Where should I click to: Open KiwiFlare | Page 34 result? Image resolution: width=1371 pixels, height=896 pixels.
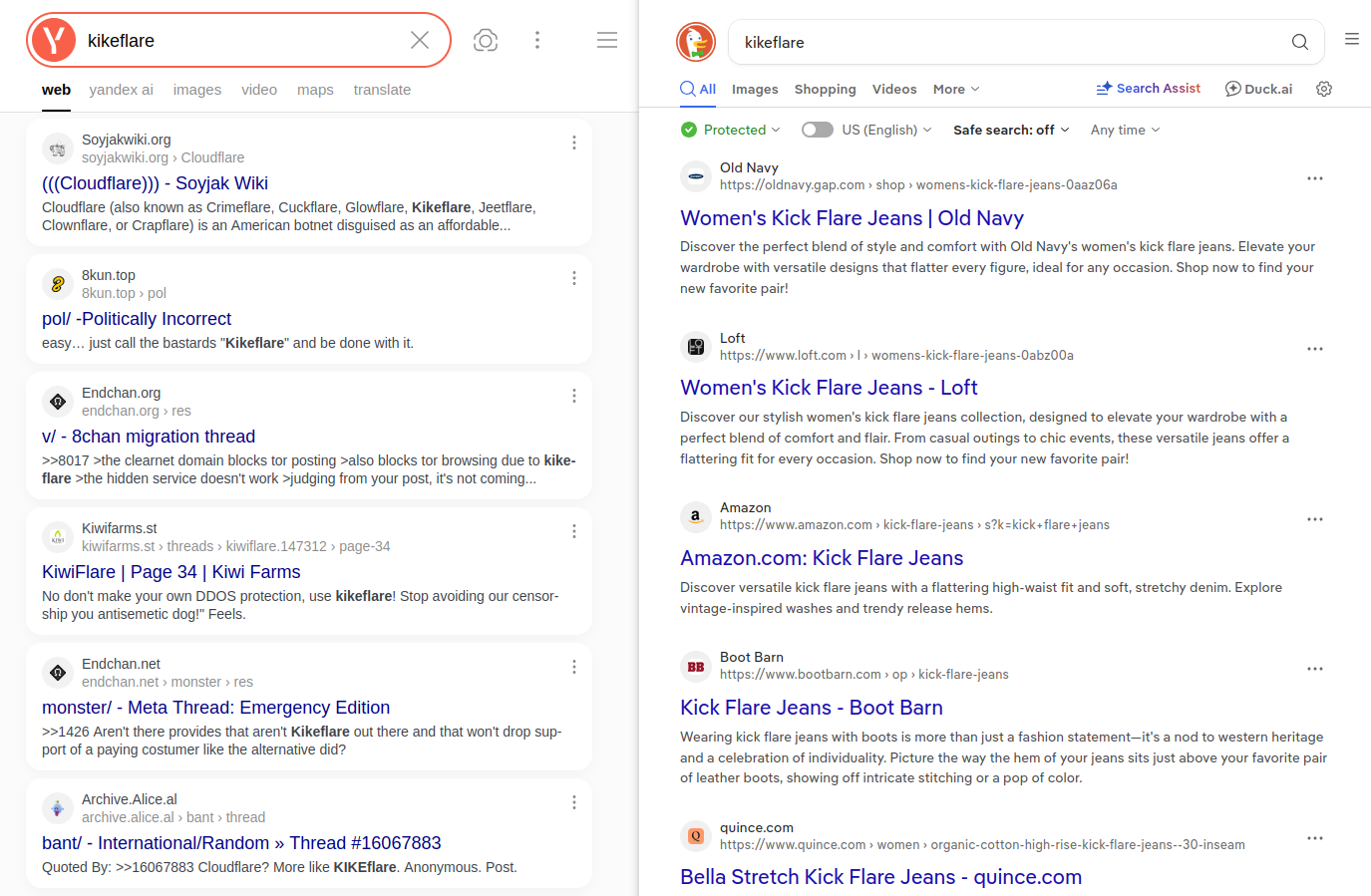pos(171,572)
